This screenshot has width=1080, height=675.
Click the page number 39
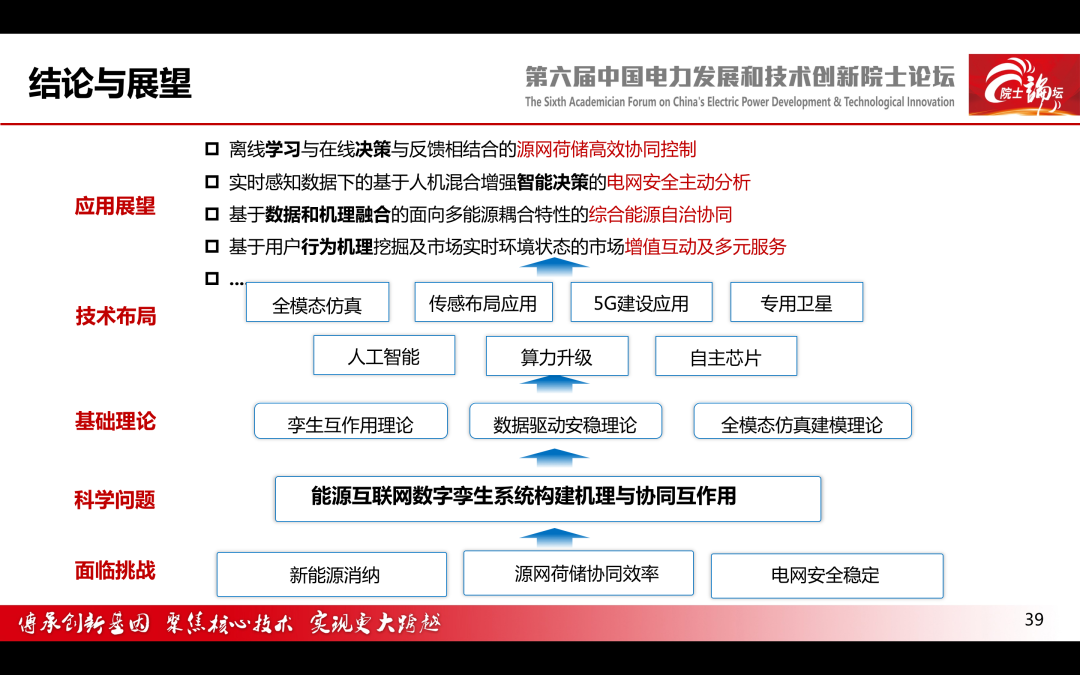tap(1034, 619)
